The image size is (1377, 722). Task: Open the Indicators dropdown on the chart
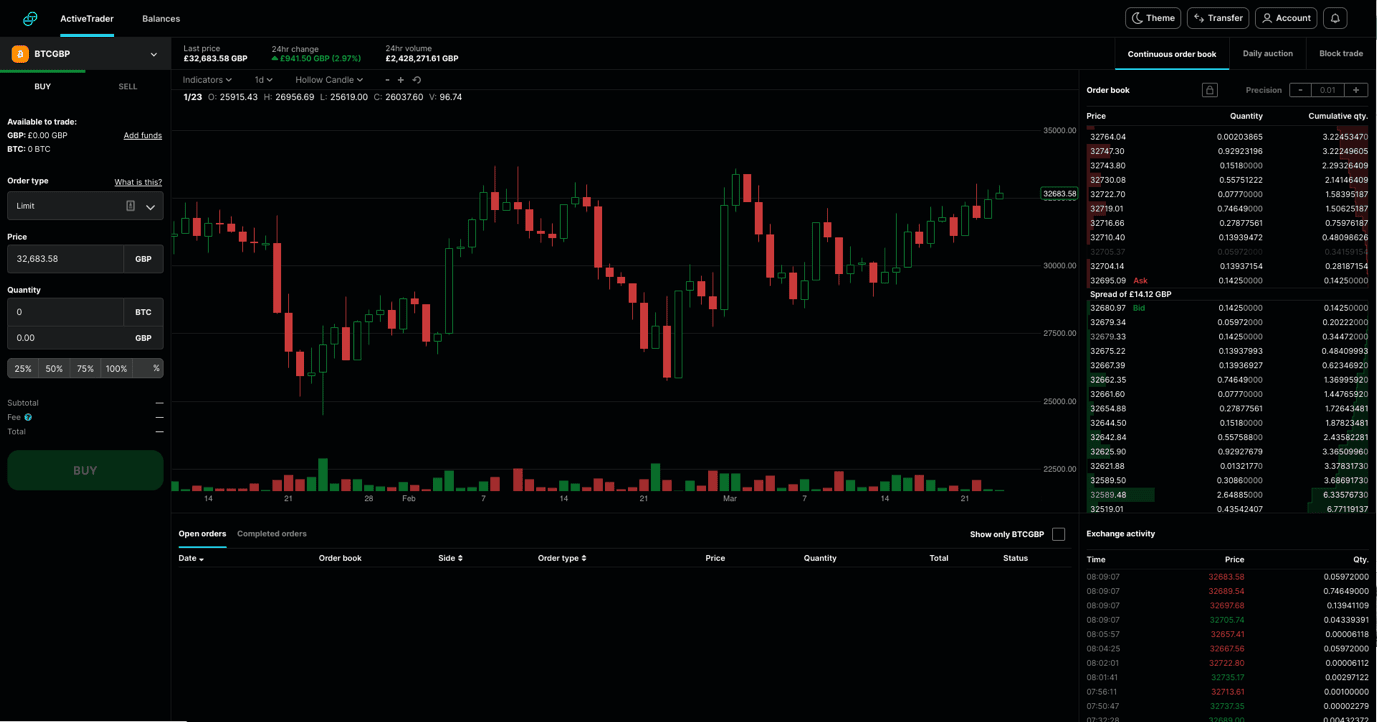pos(207,80)
